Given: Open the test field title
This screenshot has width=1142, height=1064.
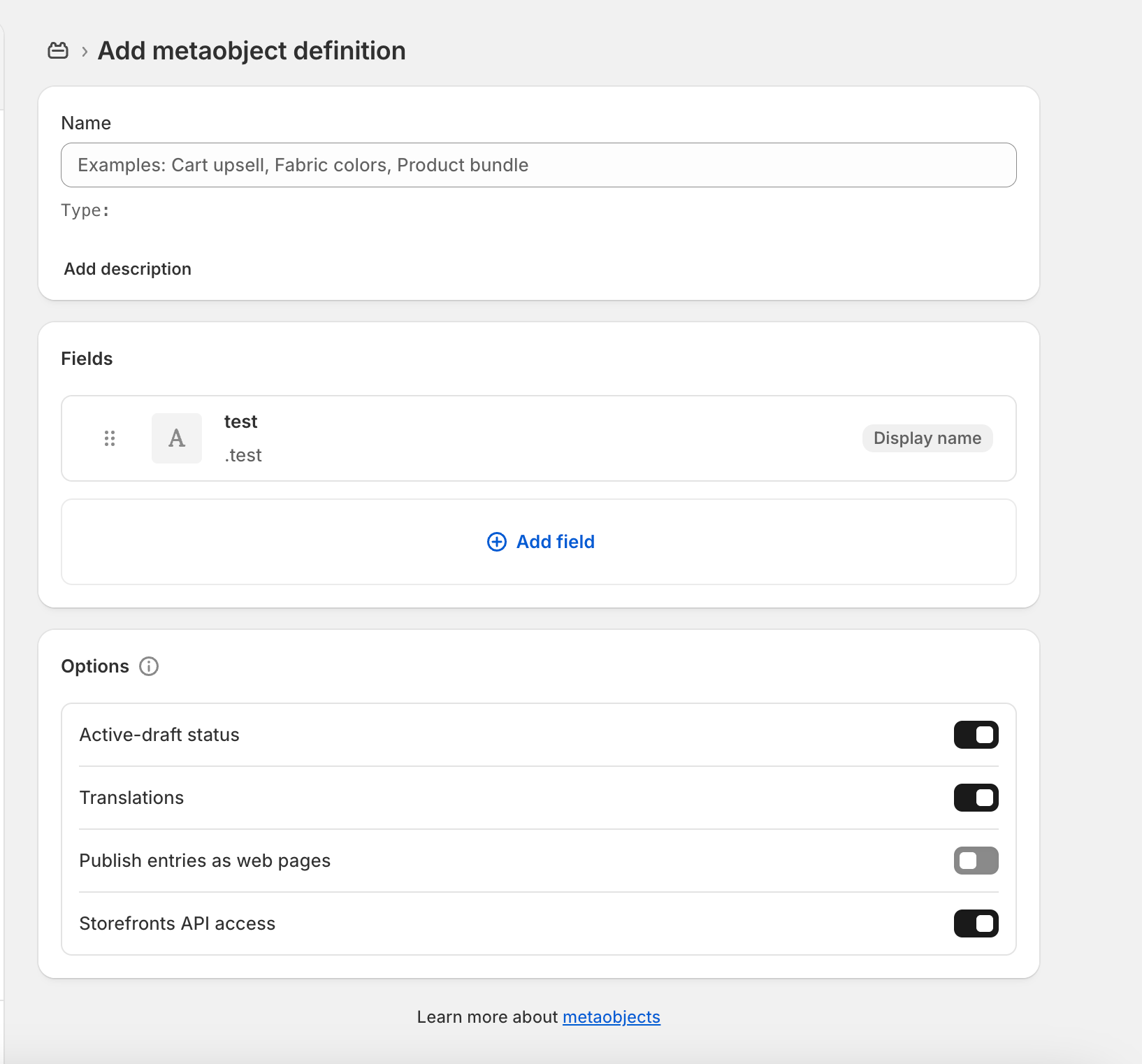Looking at the screenshot, I should tap(240, 422).
